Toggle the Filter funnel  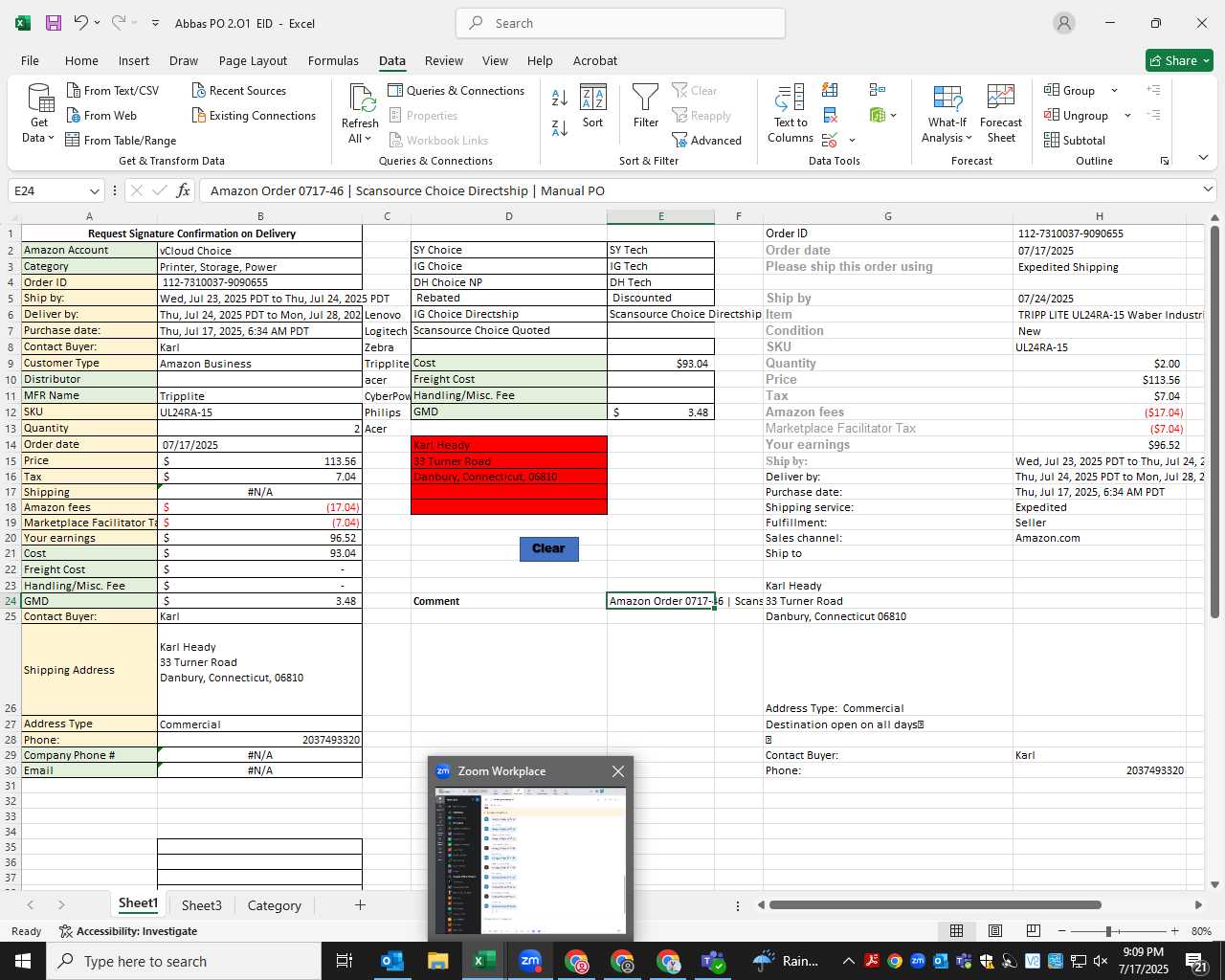(646, 106)
